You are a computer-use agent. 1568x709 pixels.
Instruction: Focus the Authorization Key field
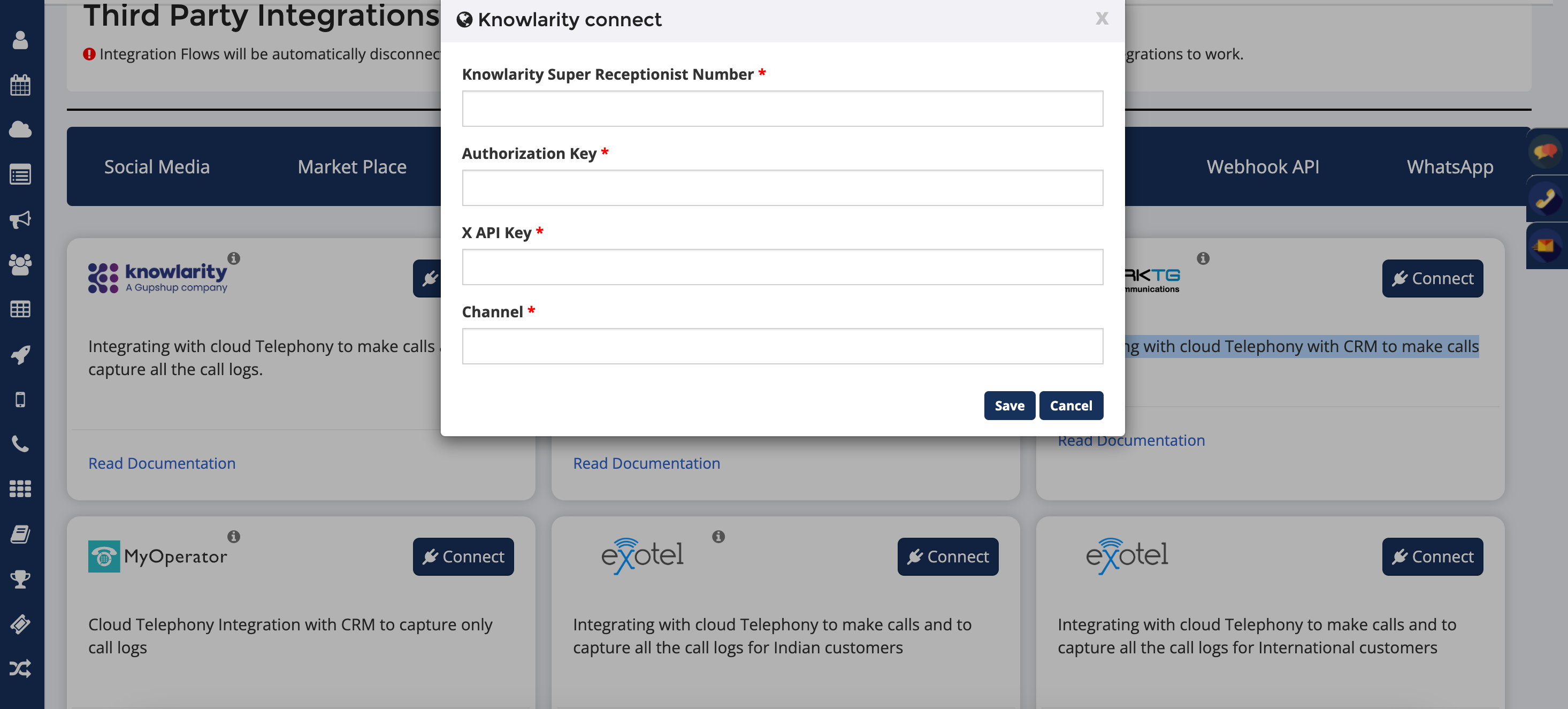pyautogui.click(x=782, y=188)
